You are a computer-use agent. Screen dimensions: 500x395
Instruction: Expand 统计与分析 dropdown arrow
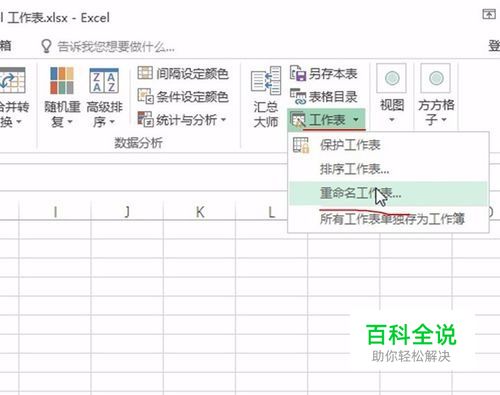223,119
